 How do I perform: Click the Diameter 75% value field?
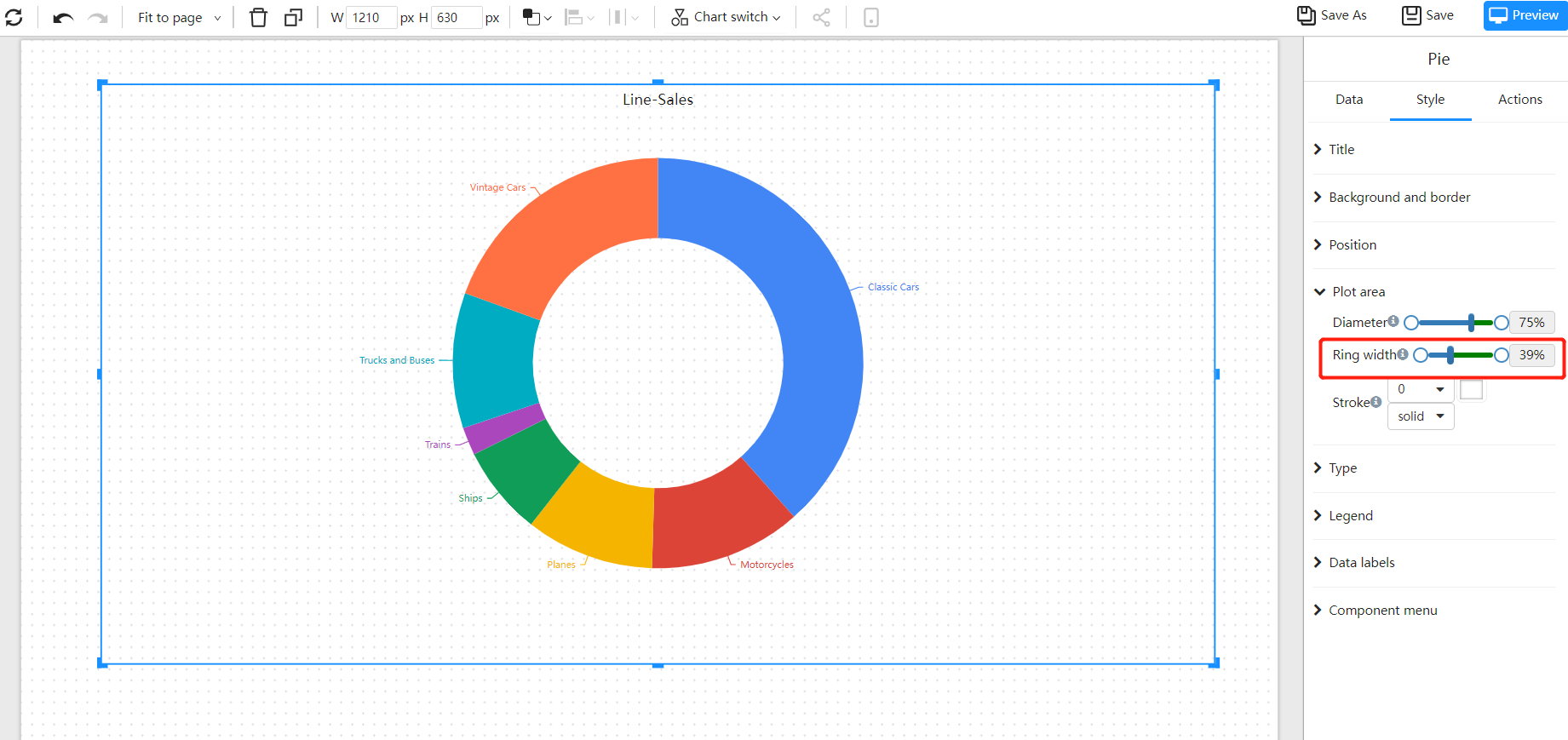click(1531, 323)
